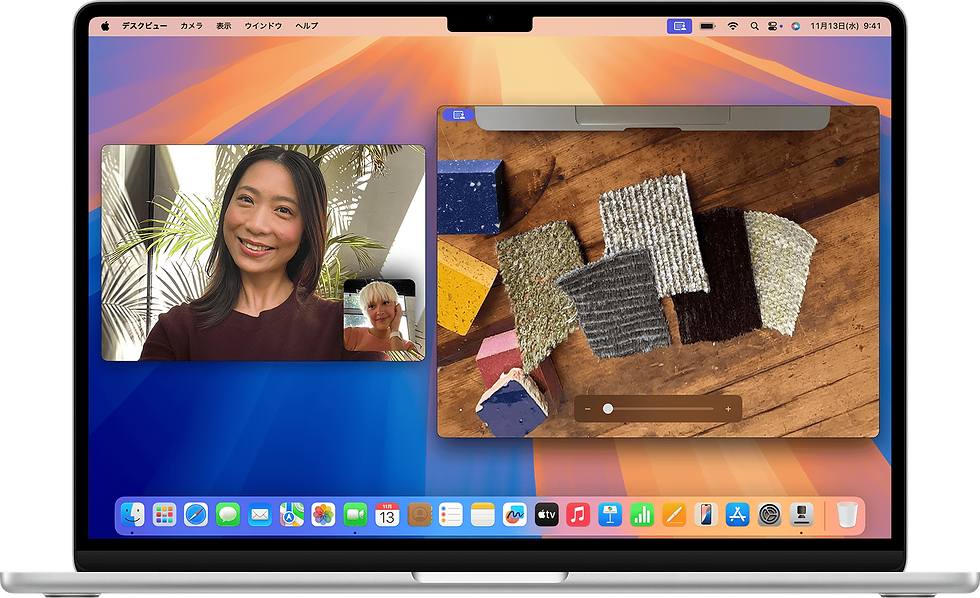The image size is (980, 598).
Task: Open the Apple TV app in the Dock
Action: pyautogui.click(x=546, y=515)
